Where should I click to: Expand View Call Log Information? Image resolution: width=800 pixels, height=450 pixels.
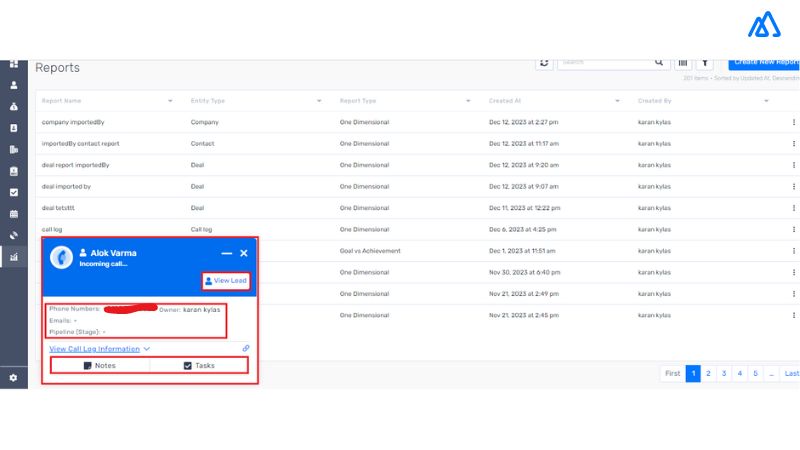(x=100, y=349)
